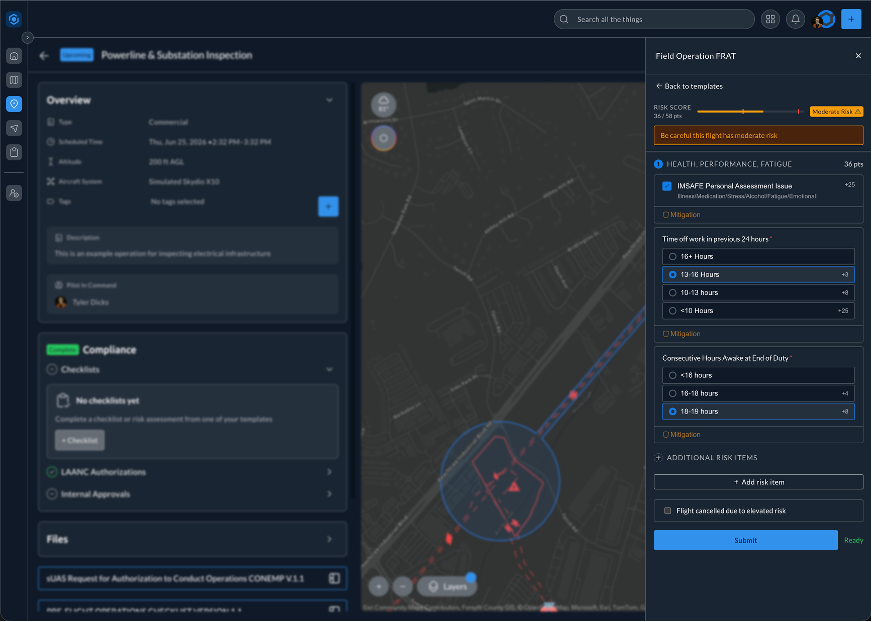Click the + Checklist button
872x622 pixels.
pyautogui.click(x=80, y=441)
